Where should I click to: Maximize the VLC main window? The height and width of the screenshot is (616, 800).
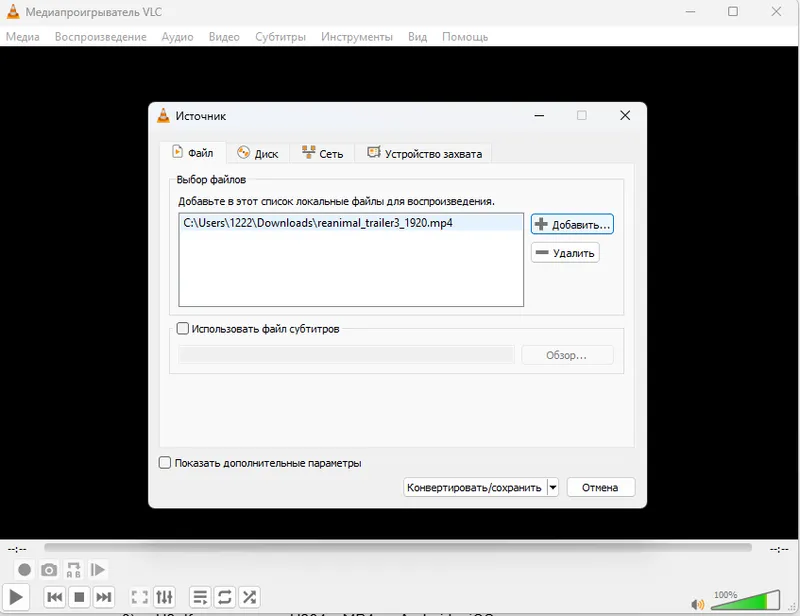click(x=733, y=11)
